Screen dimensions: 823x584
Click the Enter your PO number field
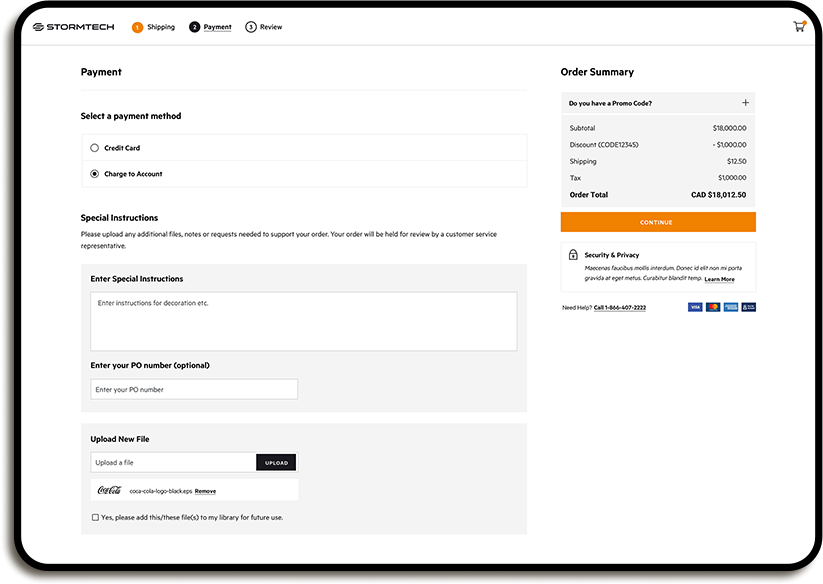194,388
